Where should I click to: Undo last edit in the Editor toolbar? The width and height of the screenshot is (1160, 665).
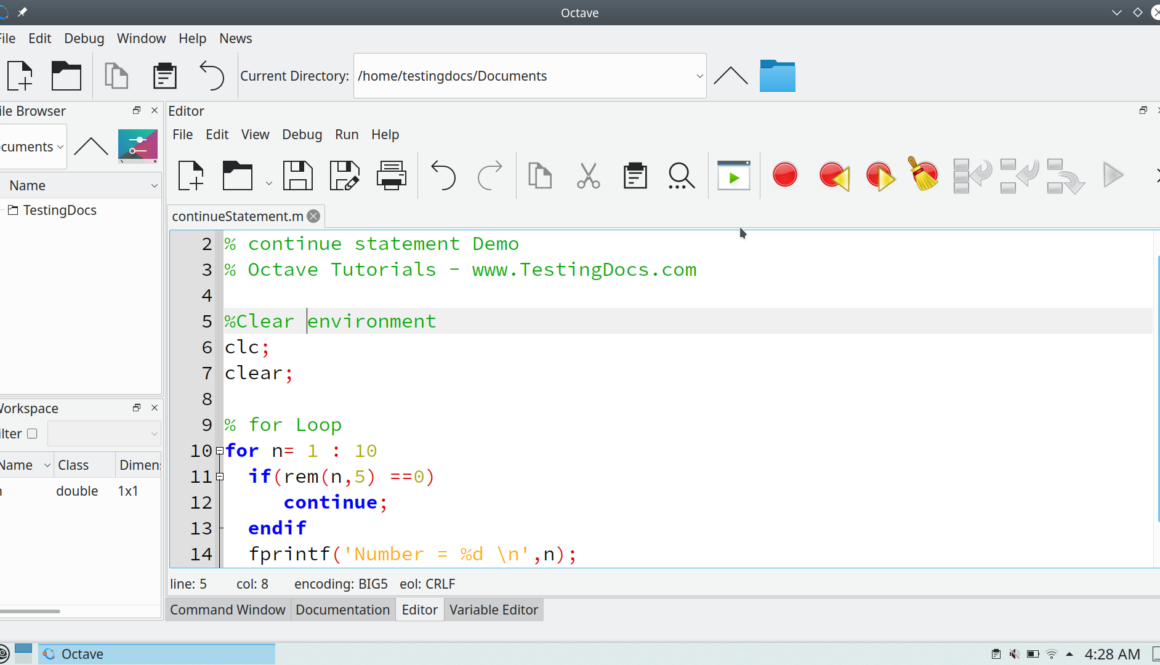pos(443,176)
